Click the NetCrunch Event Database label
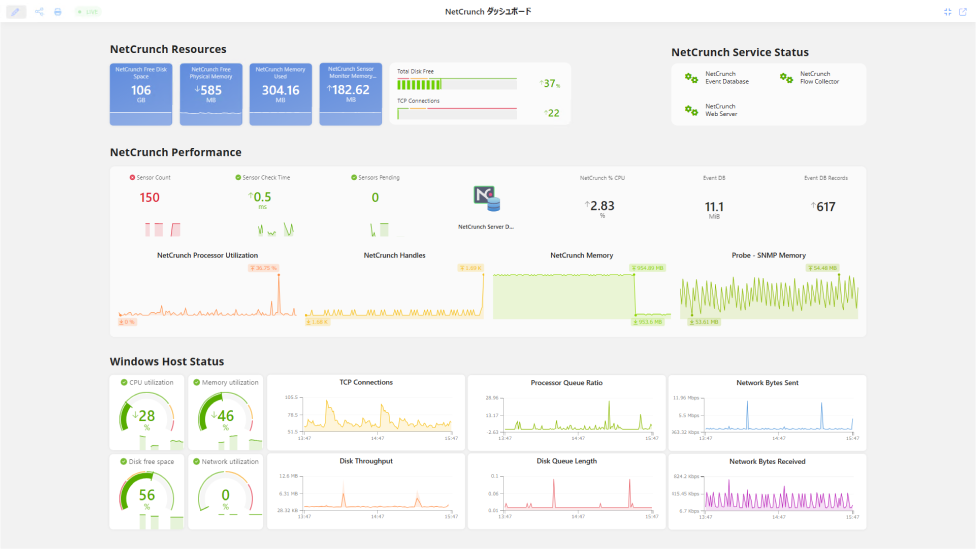The height and width of the screenshot is (549, 976). 727,78
